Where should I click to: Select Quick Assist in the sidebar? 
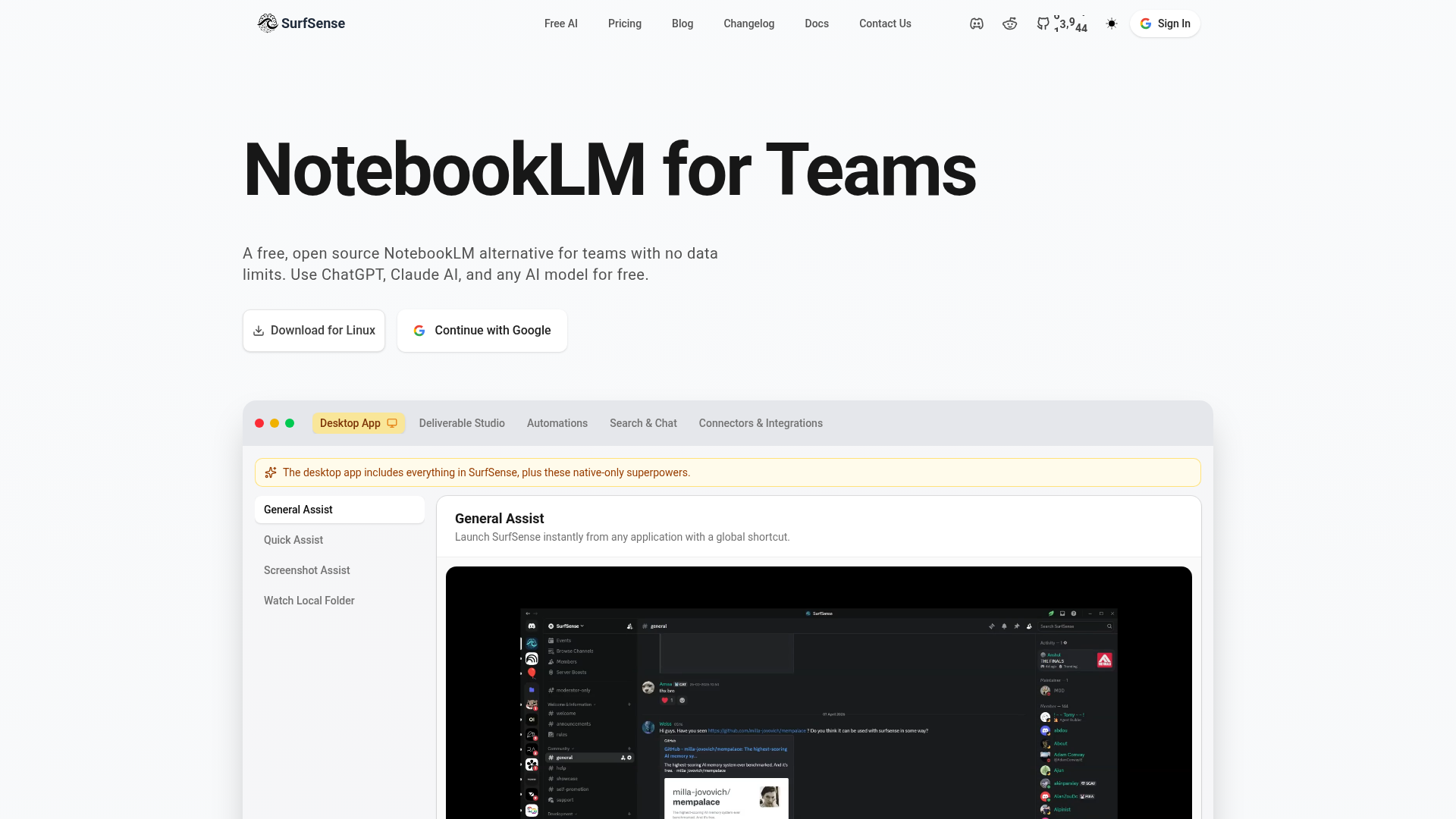coord(340,540)
